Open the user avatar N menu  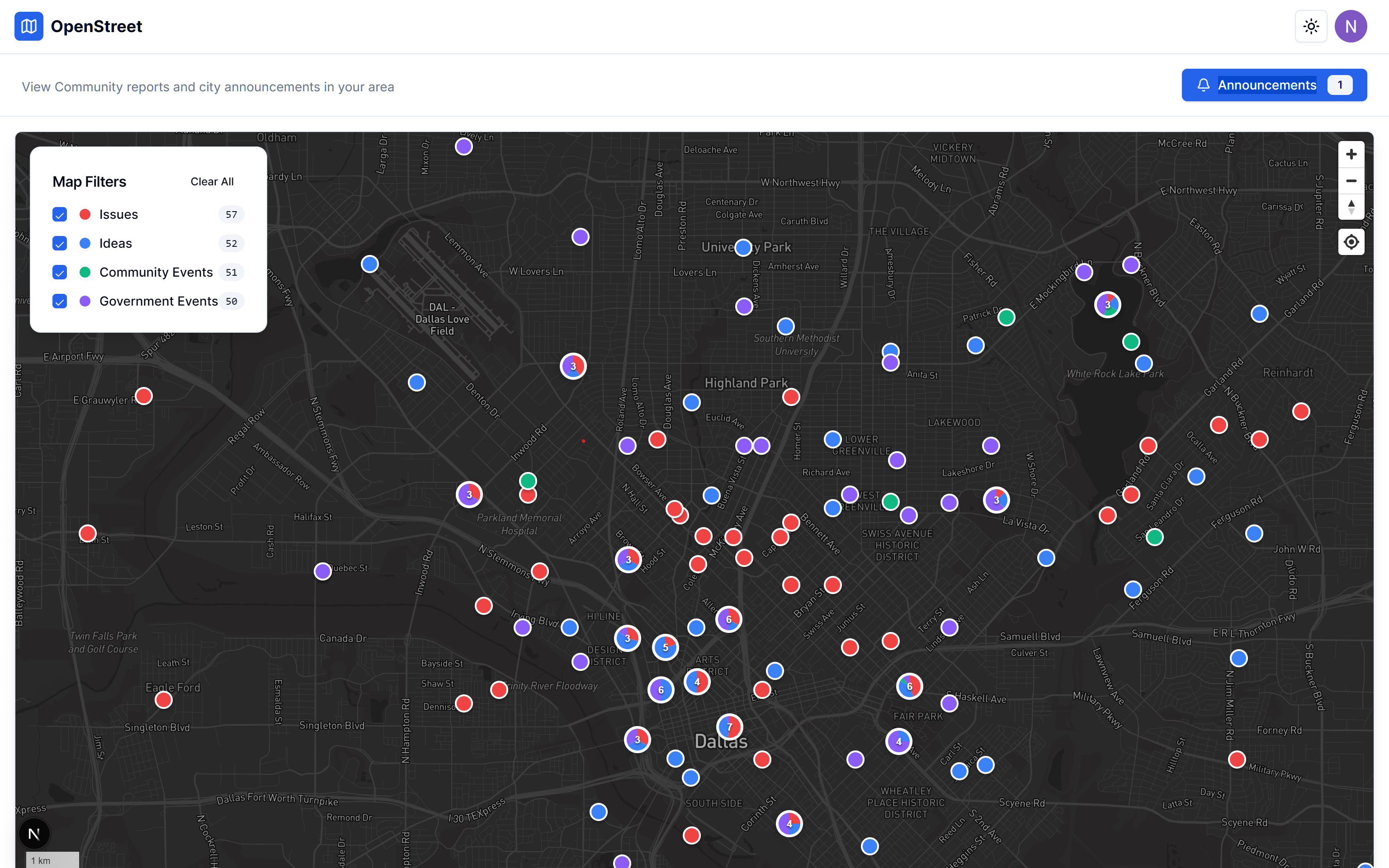coord(1350,26)
